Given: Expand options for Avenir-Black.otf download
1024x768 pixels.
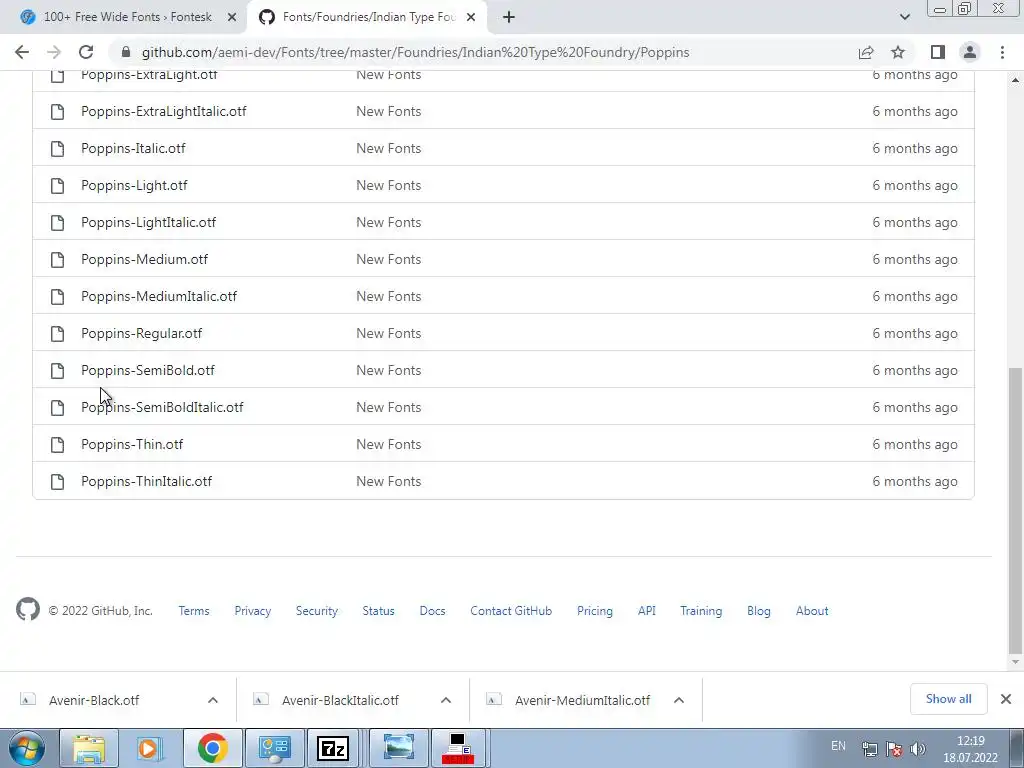Looking at the screenshot, I should pos(213,700).
